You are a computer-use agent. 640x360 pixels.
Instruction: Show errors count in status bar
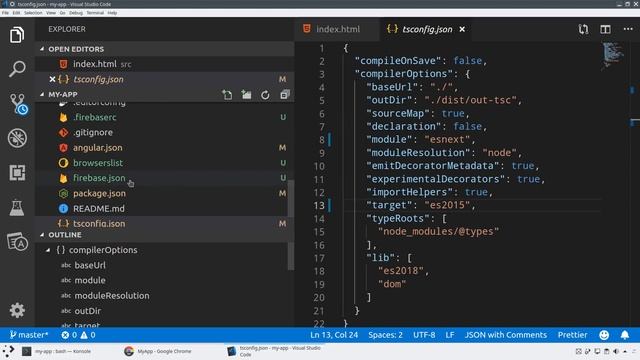(x=69, y=335)
